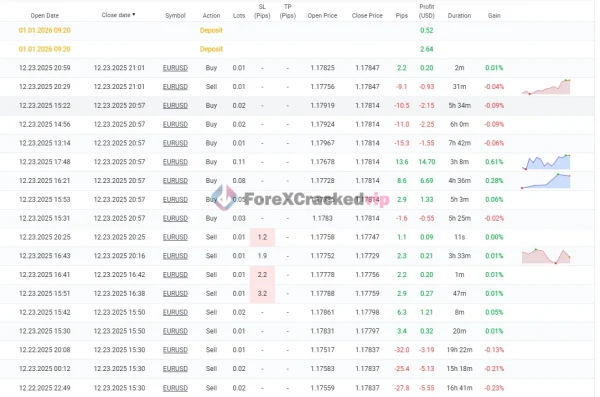Screen dimensions: 600x397
Task: Click the TP (Pips) column header
Action: (x=288, y=11)
